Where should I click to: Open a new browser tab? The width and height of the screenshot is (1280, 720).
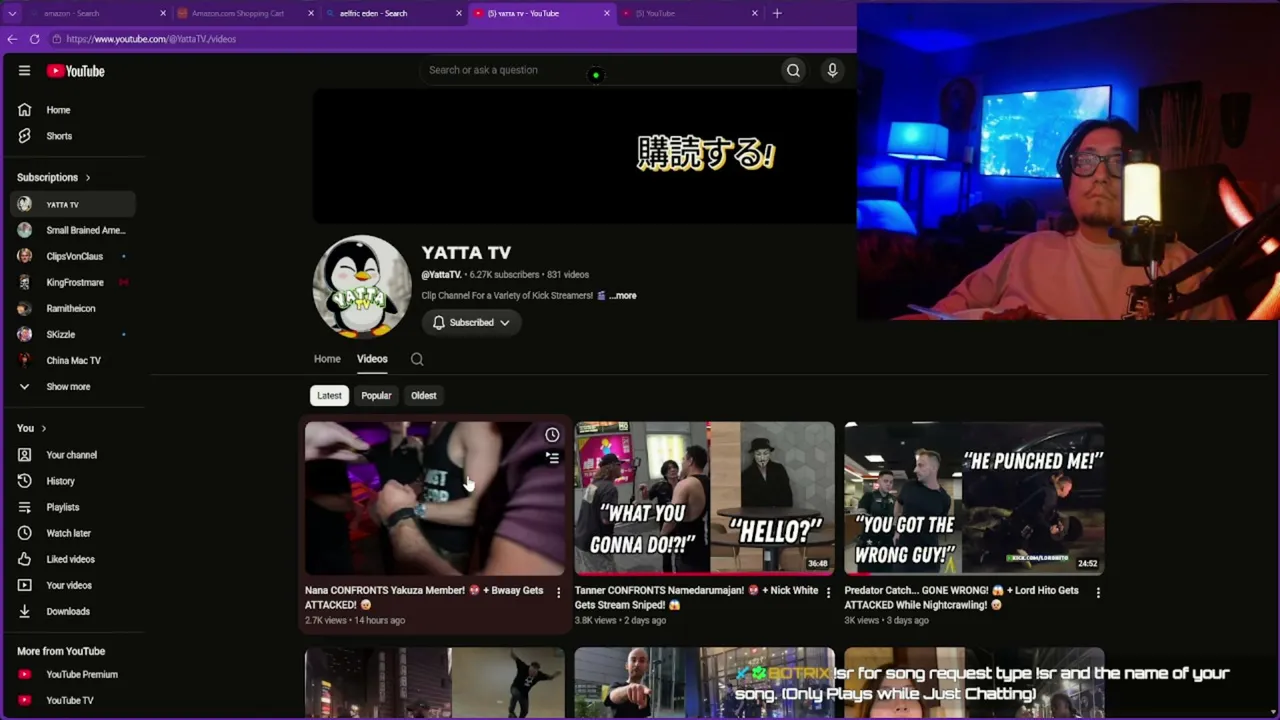(777, 13)
